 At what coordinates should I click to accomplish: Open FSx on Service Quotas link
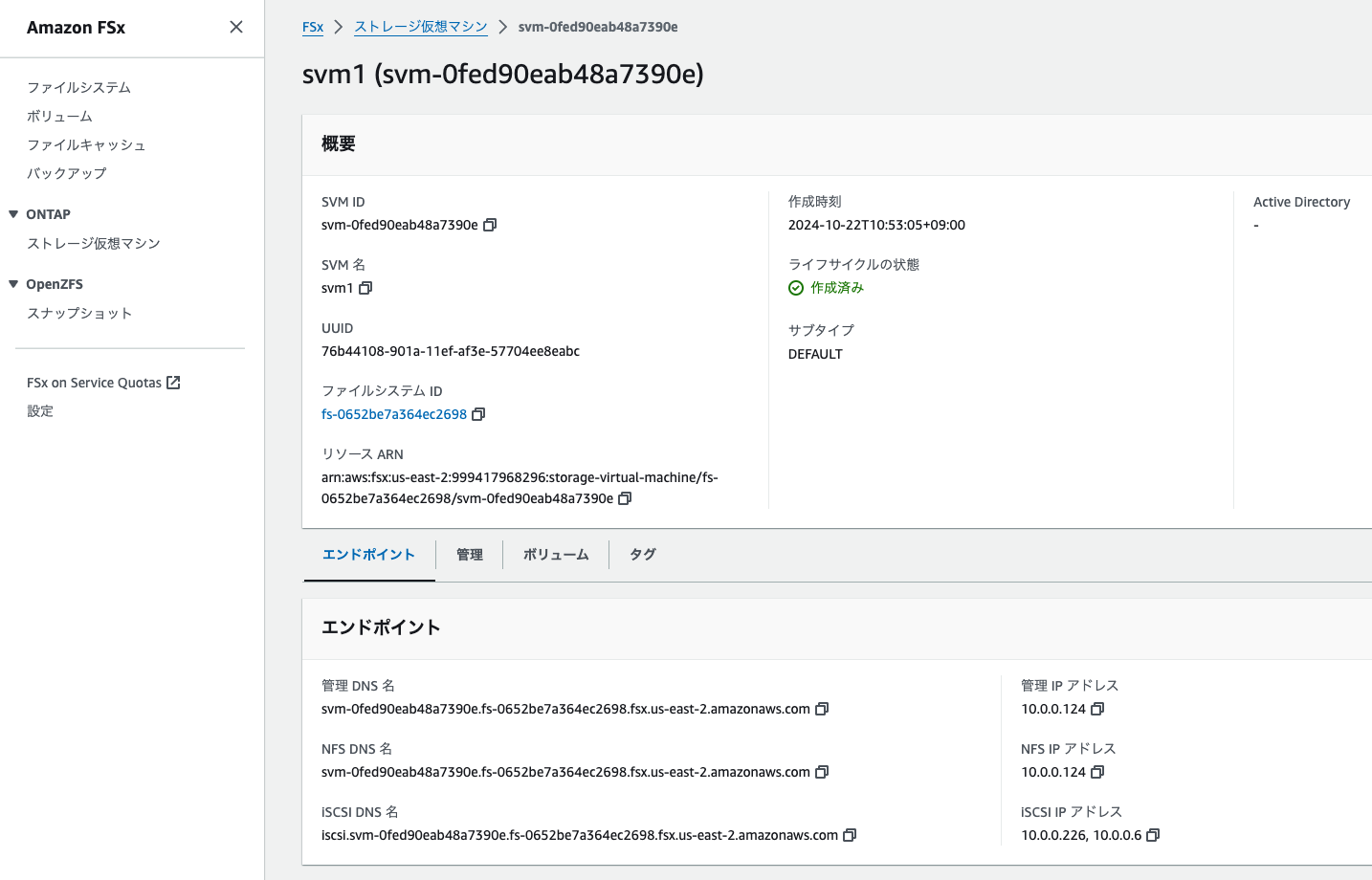pyautogui.click(x=103, y=383)
